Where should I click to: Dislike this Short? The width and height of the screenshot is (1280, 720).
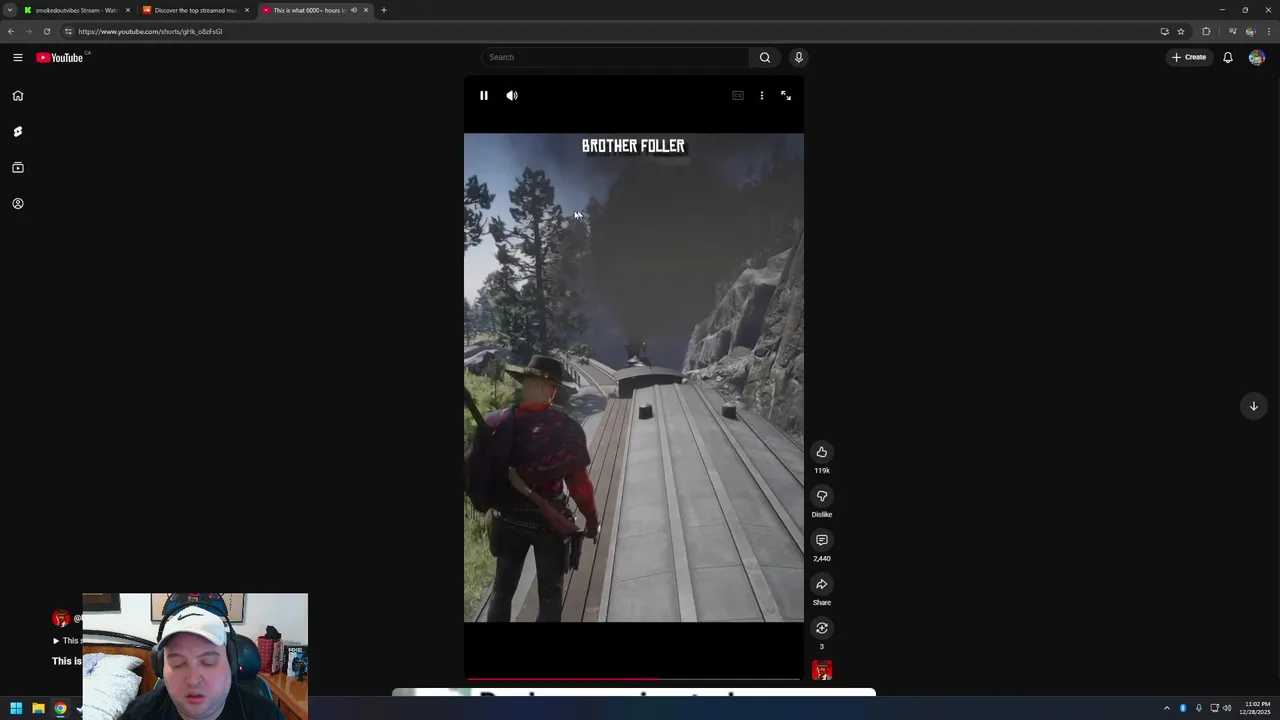click(x=822, y=496)
